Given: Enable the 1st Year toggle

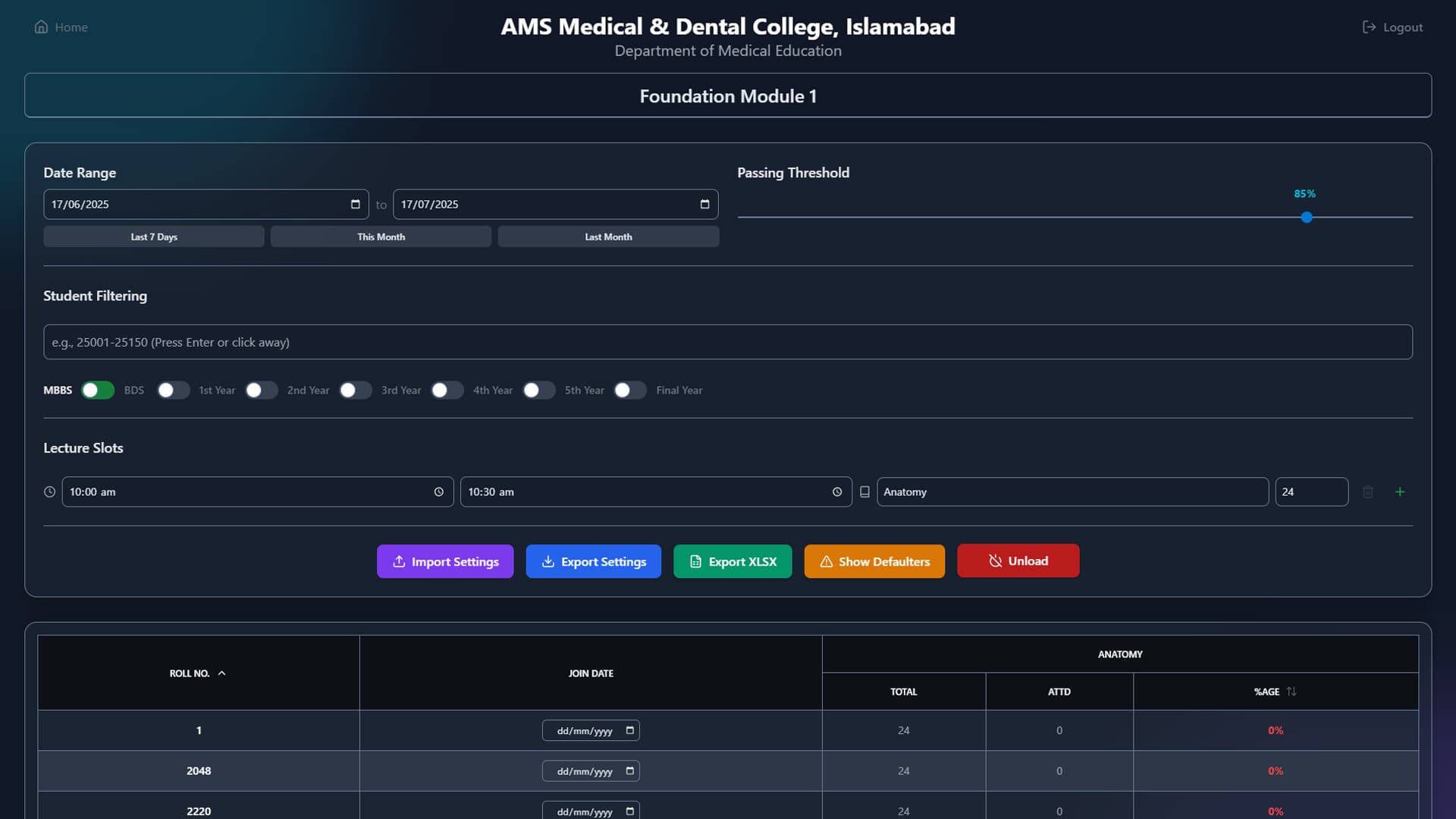Looking at the screenshot, I should (174, 391).
